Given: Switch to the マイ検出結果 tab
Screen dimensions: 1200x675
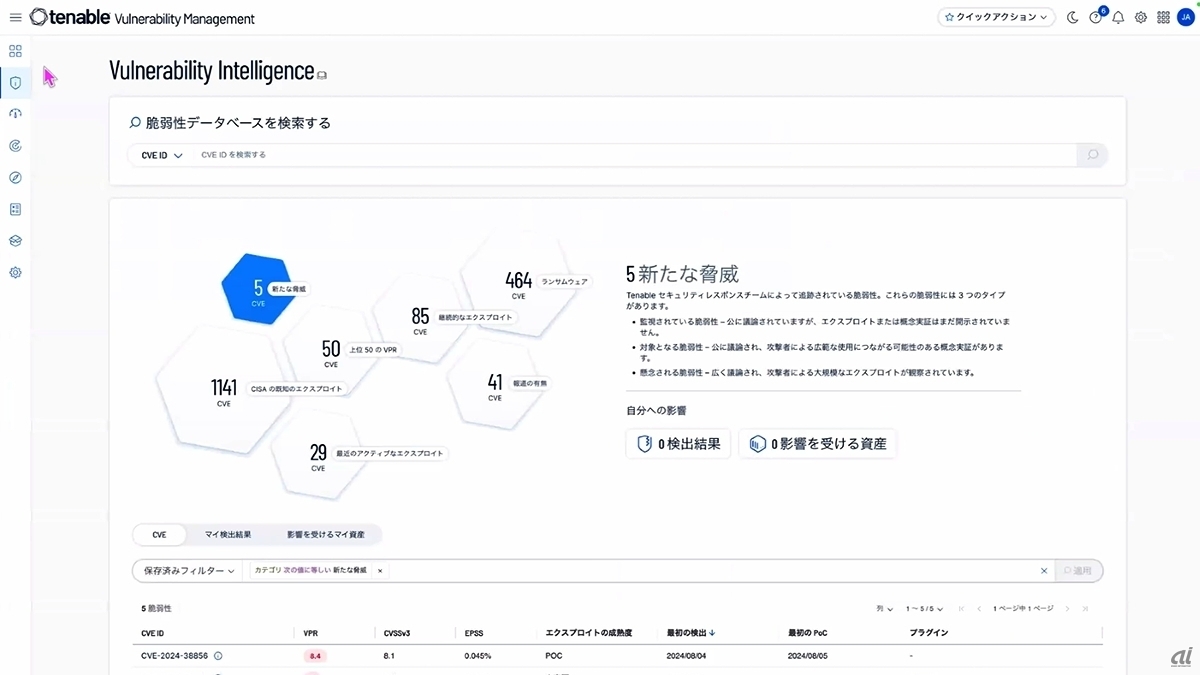Looking at the screenshot, I should coord(228,535).
